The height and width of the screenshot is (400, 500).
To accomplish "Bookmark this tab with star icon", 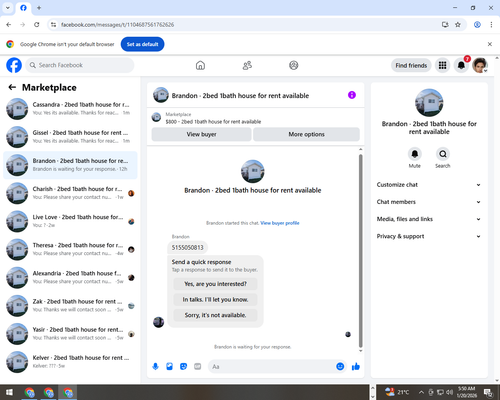I will [458, 25].
